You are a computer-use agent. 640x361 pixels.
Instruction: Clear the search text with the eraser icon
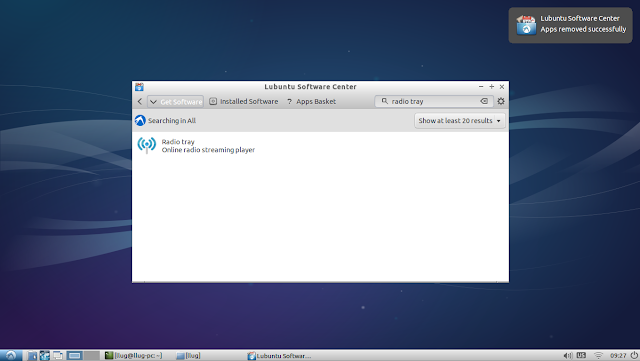point(484,101)
